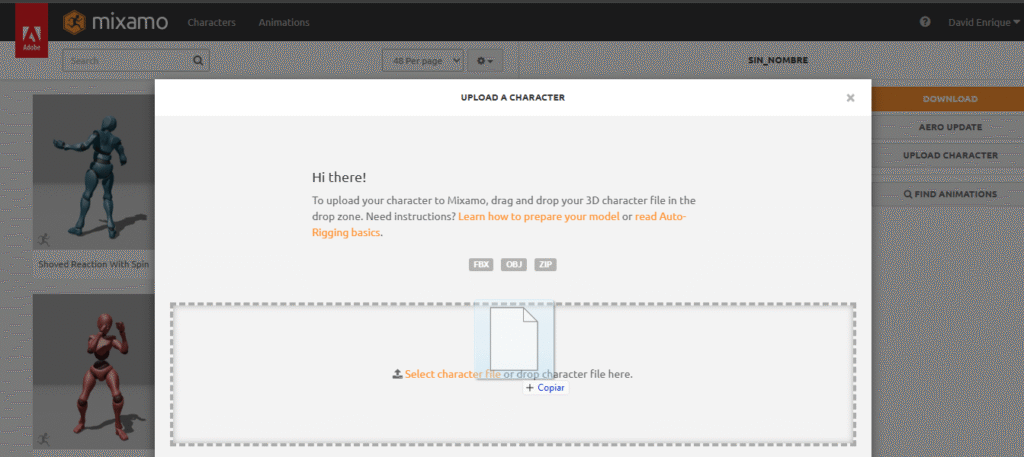Open Learn how to prepare your model

pos(539,216)
